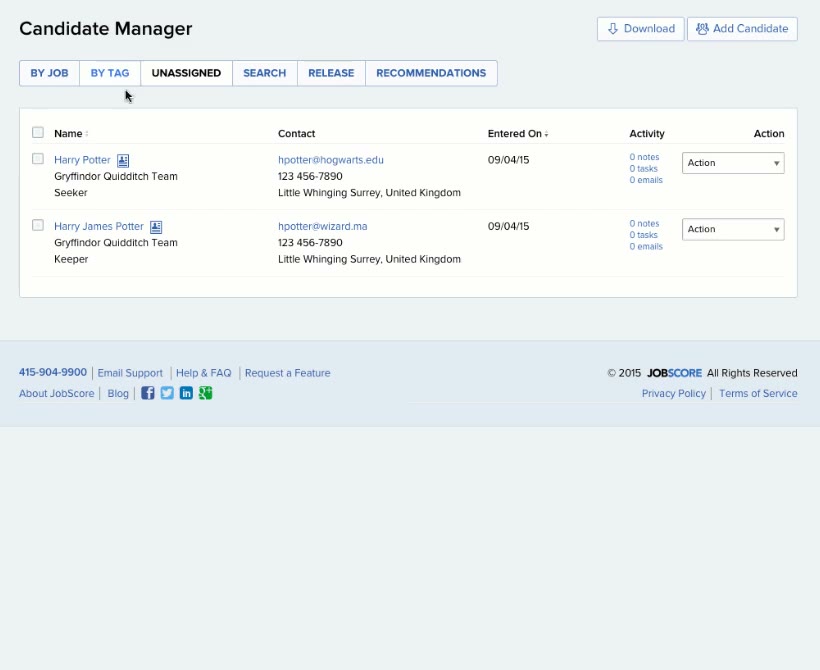Switch to the BY JOB tab

49,73
